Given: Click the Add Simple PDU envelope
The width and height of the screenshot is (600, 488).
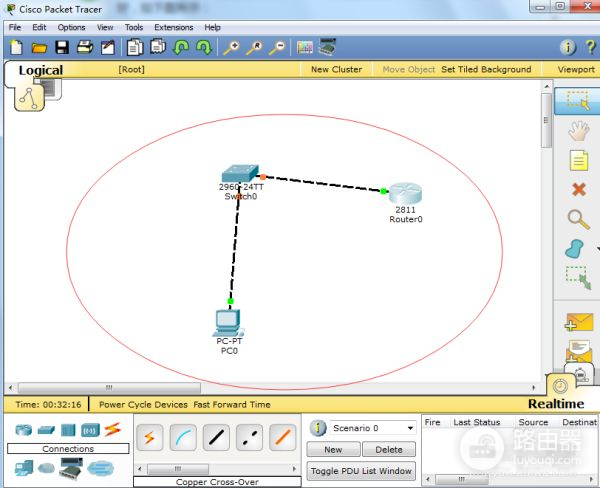Looking at the screenshot, I should click(578, 322).
